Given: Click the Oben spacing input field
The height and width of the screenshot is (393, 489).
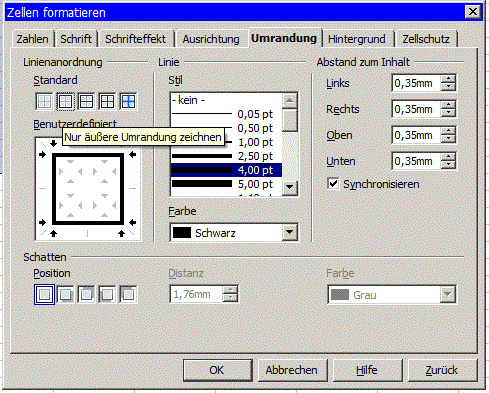Looking at the screenshot, I should 416,135.
